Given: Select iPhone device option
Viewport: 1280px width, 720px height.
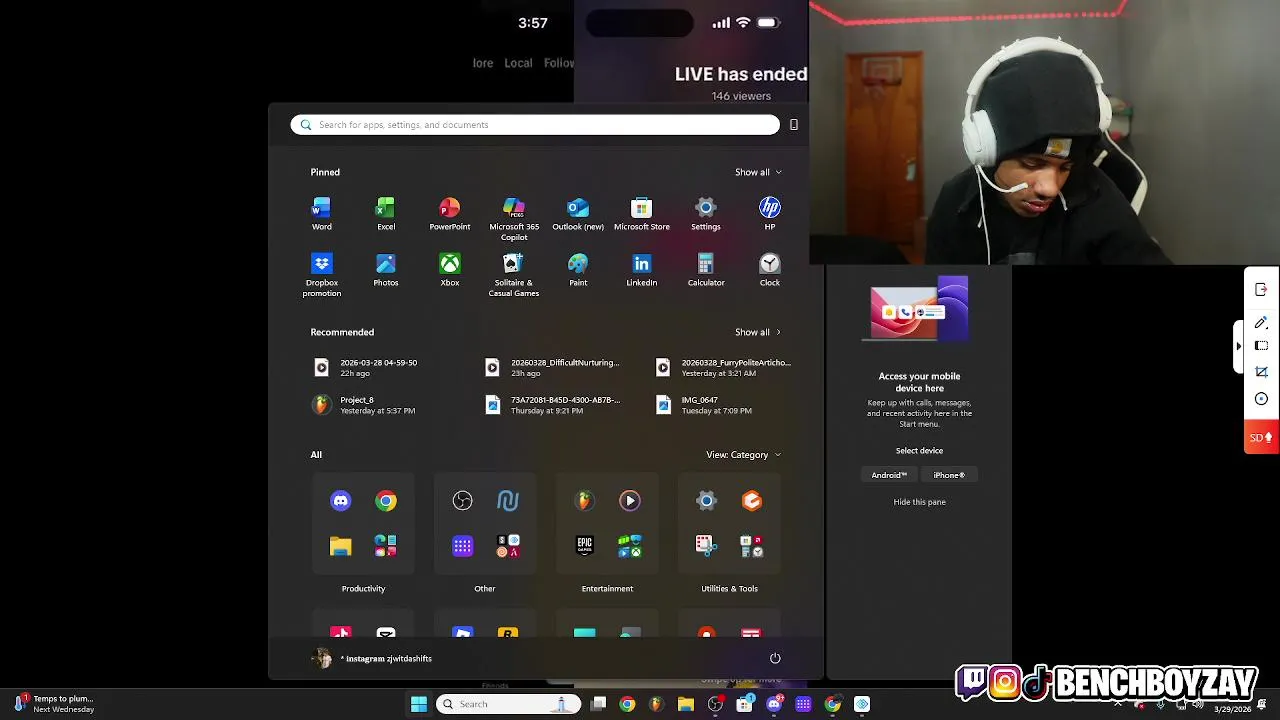Looking at the screenshot, I should [949, 475].
